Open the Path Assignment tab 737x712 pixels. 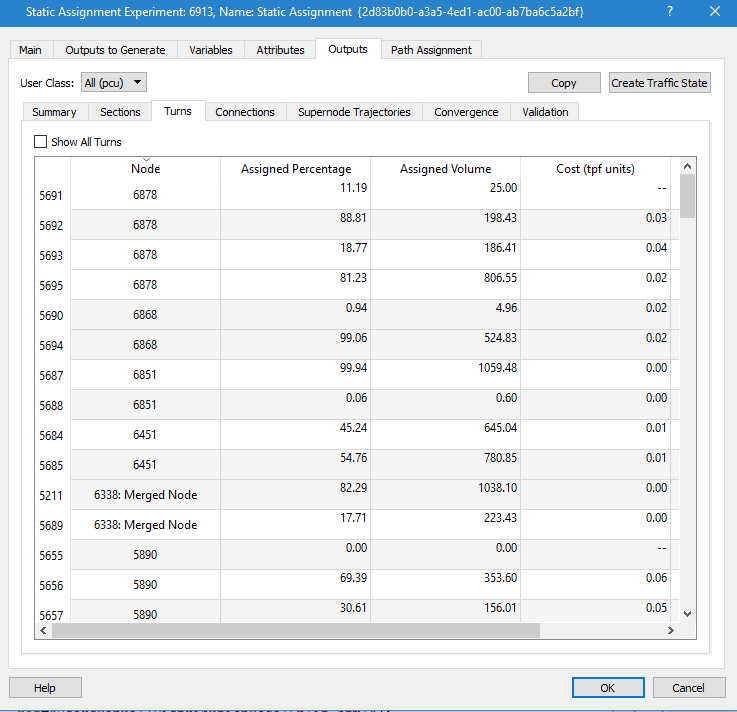431,50
